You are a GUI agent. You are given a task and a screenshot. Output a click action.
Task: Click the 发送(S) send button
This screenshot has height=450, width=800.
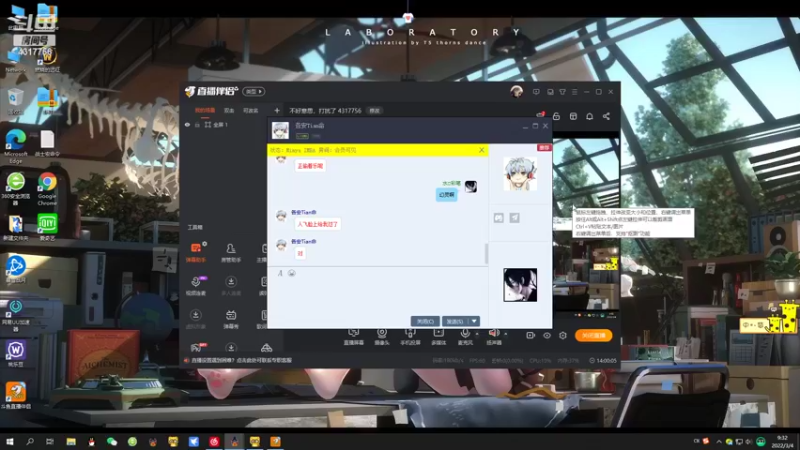pyautogui.click(x=455, y=321)
